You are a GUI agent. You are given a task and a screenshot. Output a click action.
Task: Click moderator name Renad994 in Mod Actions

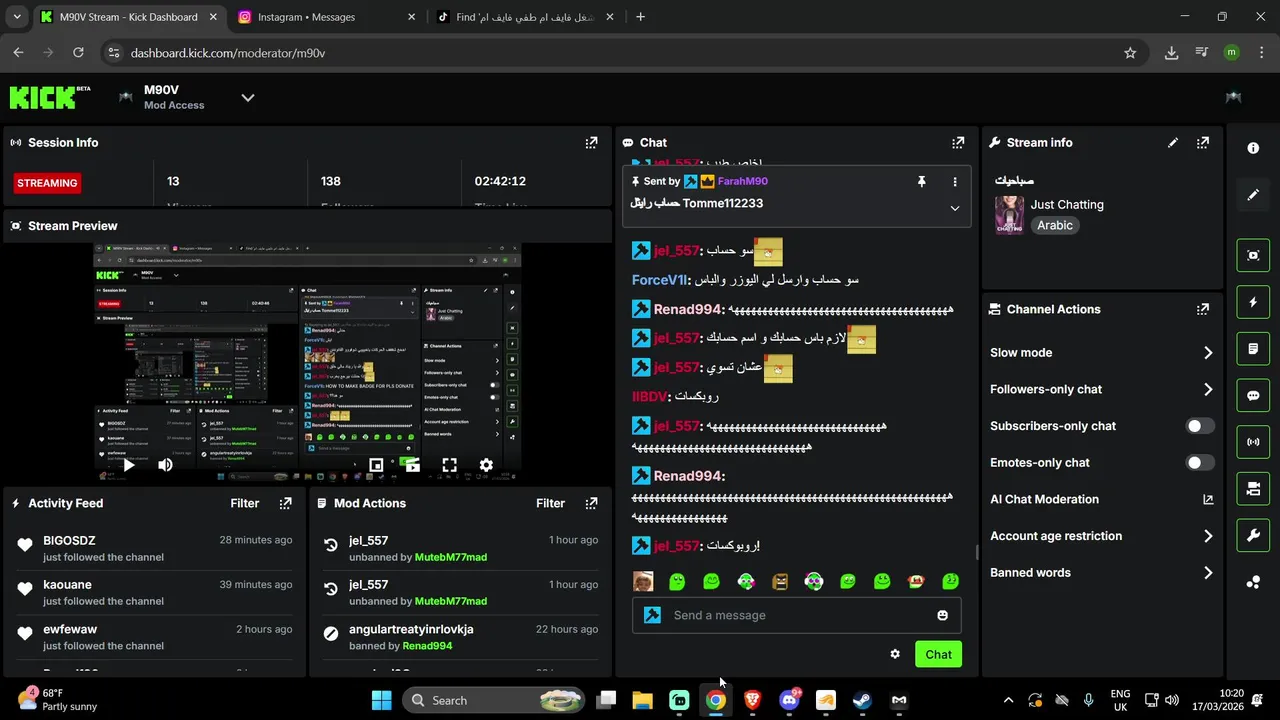click(x=427, y=646)
